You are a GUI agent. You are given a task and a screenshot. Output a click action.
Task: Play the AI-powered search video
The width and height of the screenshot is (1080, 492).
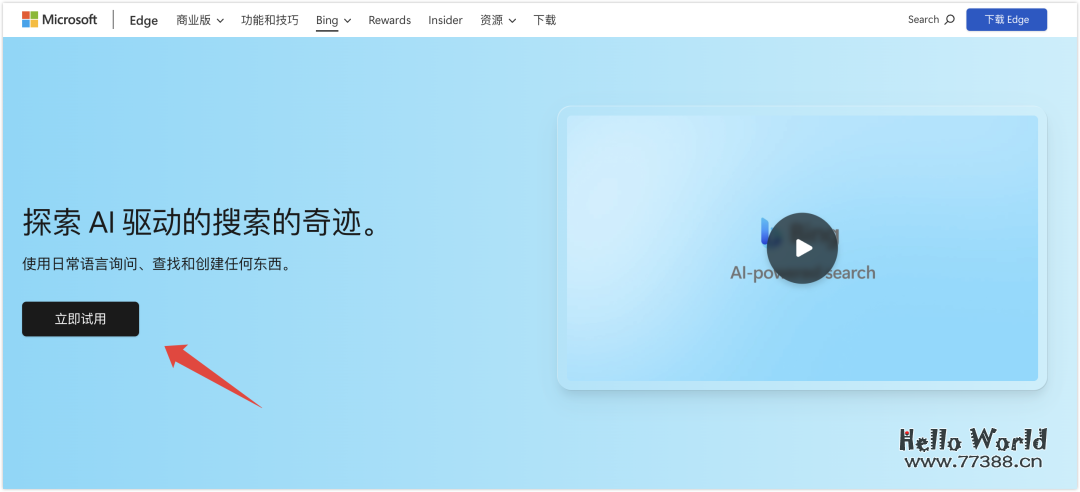pos(802,248)
